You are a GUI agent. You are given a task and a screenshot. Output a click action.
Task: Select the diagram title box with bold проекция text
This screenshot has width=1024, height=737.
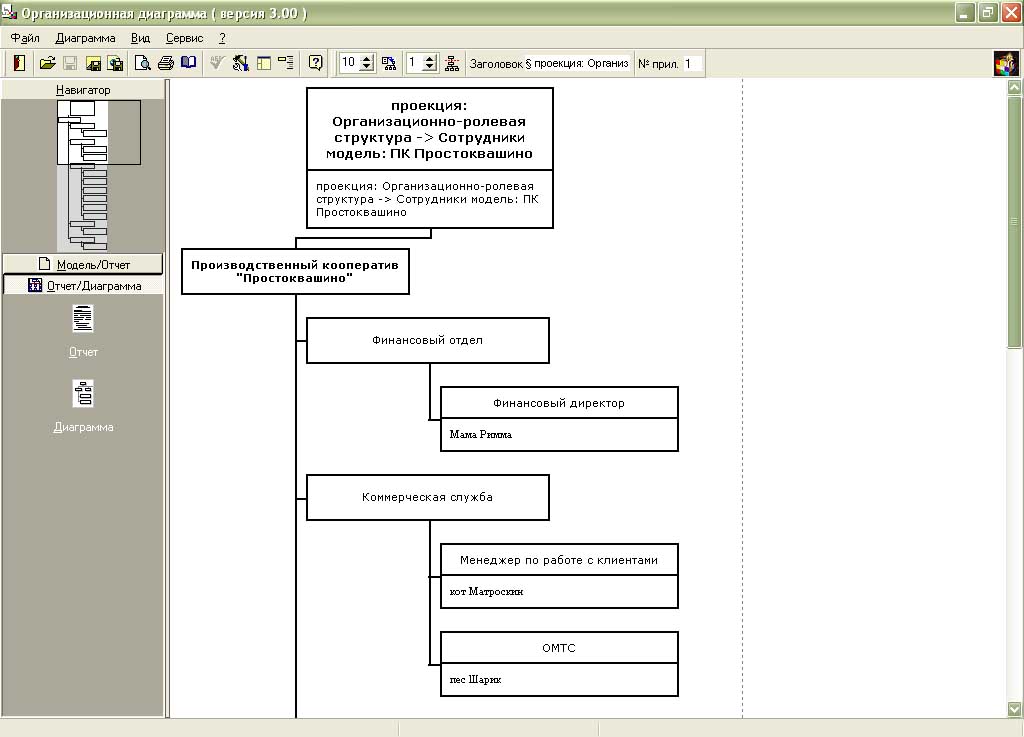pos(430,129)
